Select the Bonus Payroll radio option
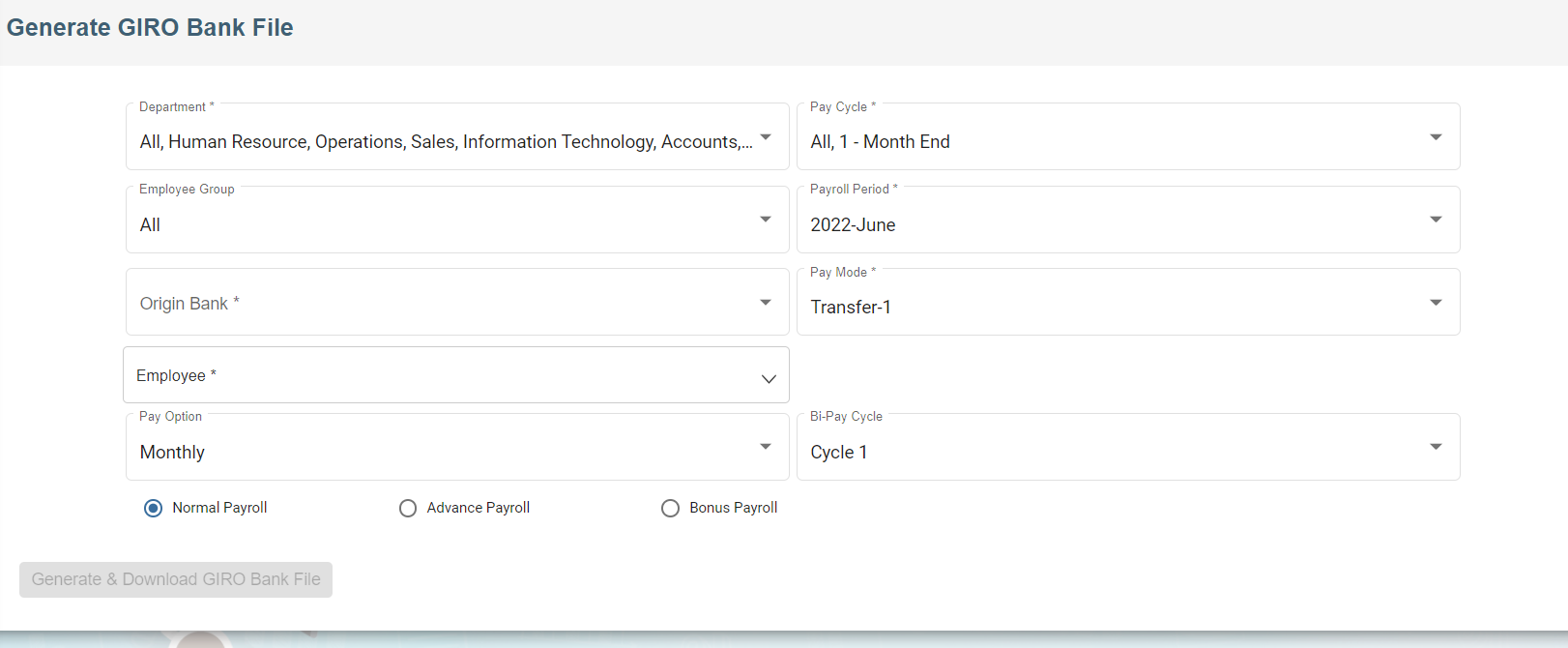The image size is (1568, 648). (670, 509)
